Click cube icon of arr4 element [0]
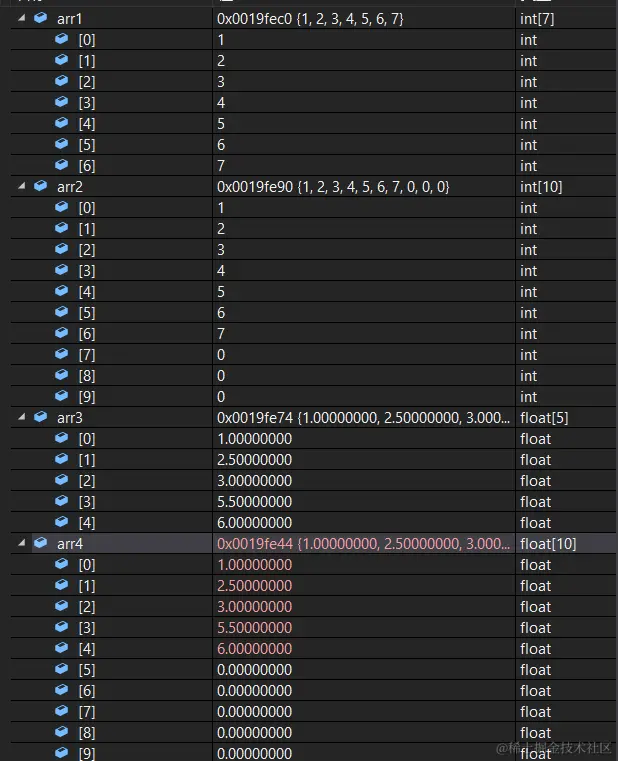The image size is (618, 761). click(x=62, y=564)
